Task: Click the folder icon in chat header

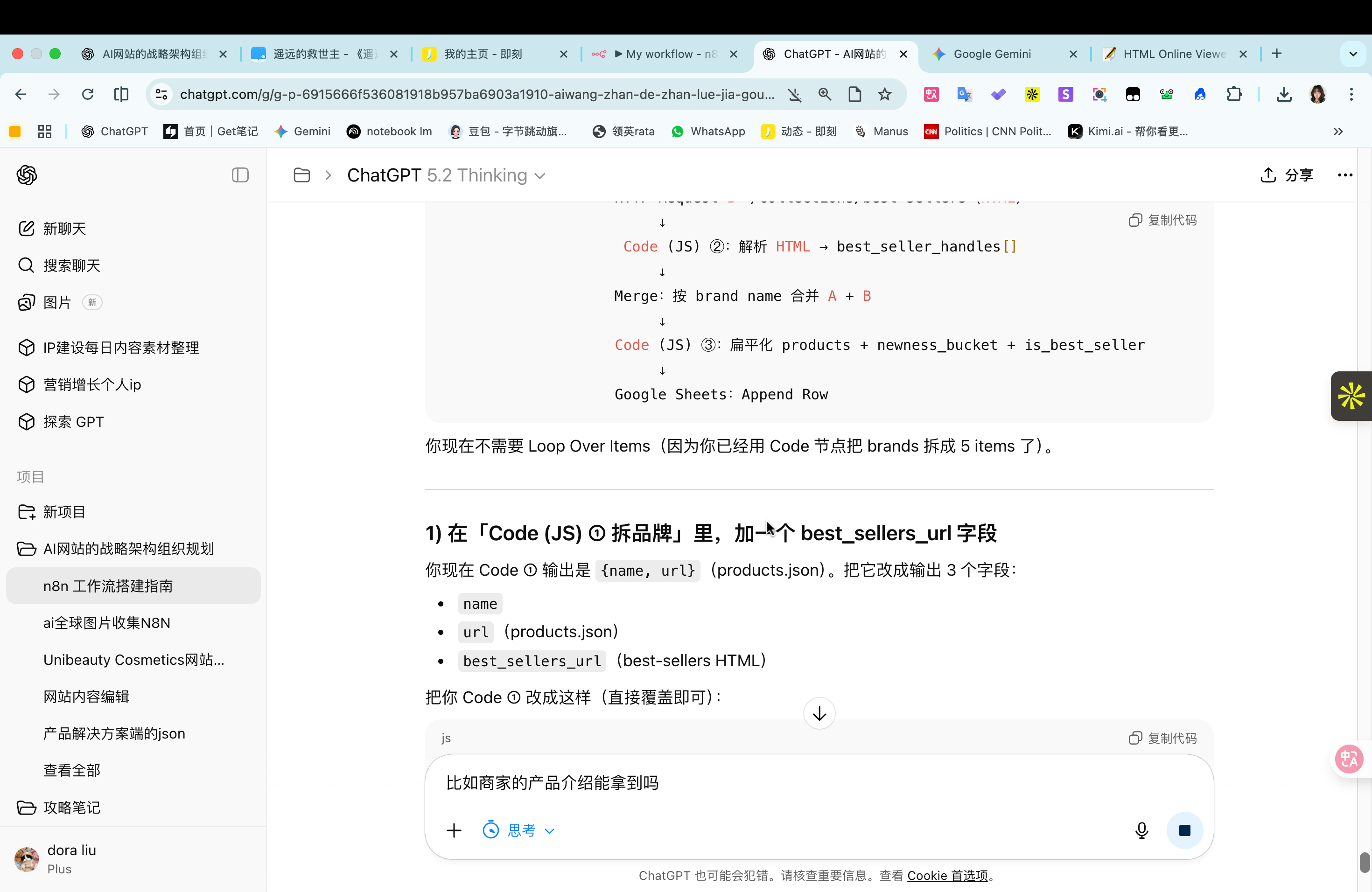Action: [302, 175]
